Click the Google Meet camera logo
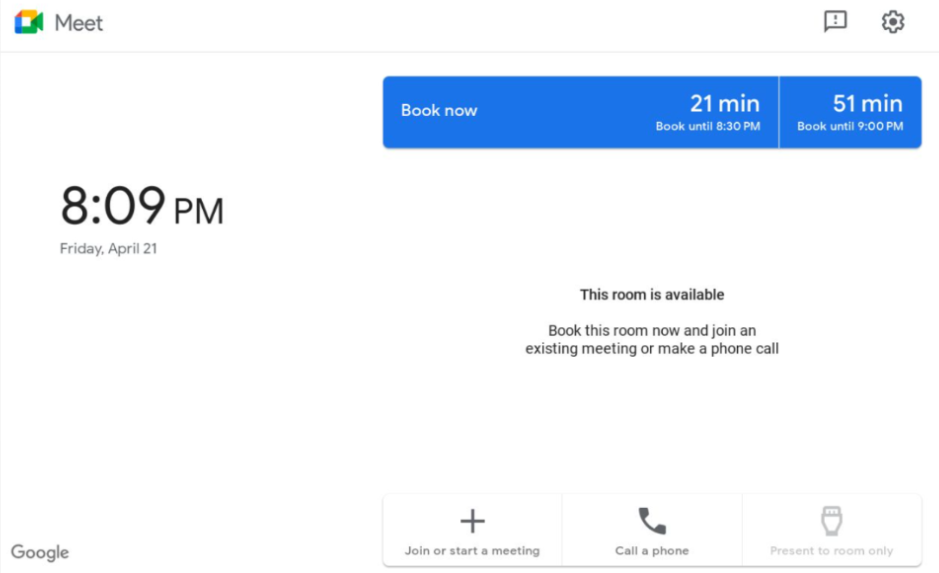939x573 pixels. click(28, 22)
